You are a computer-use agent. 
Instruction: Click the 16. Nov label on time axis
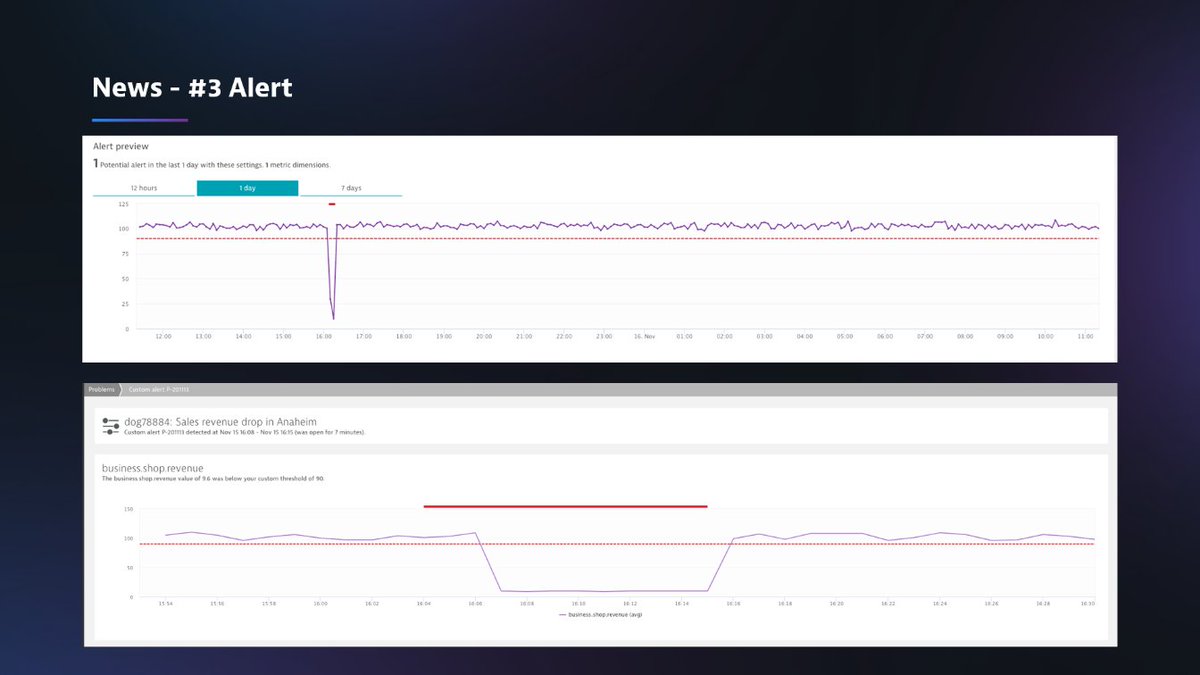coord(645,337)
